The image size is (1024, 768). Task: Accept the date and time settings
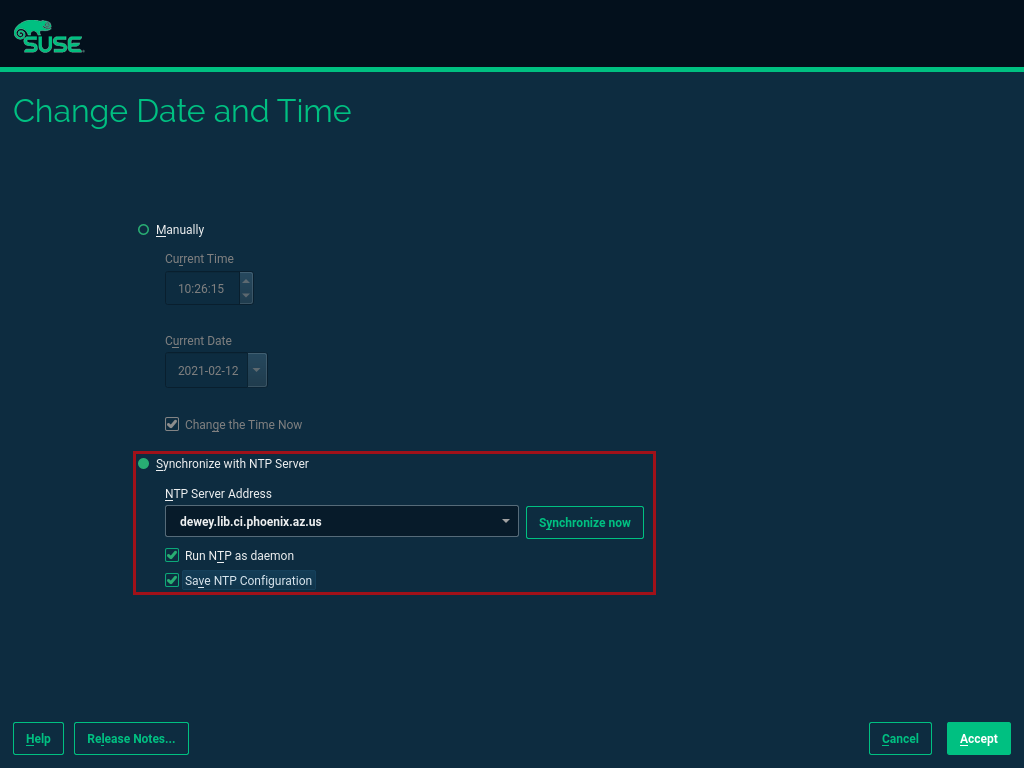point(978,738)
